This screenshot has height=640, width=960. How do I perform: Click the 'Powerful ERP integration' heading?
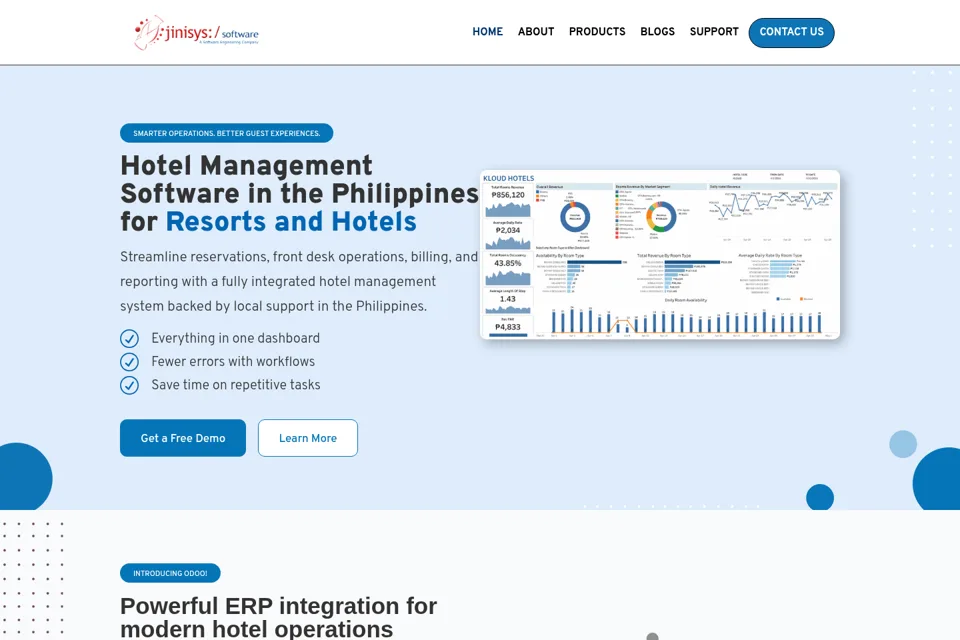279,617
